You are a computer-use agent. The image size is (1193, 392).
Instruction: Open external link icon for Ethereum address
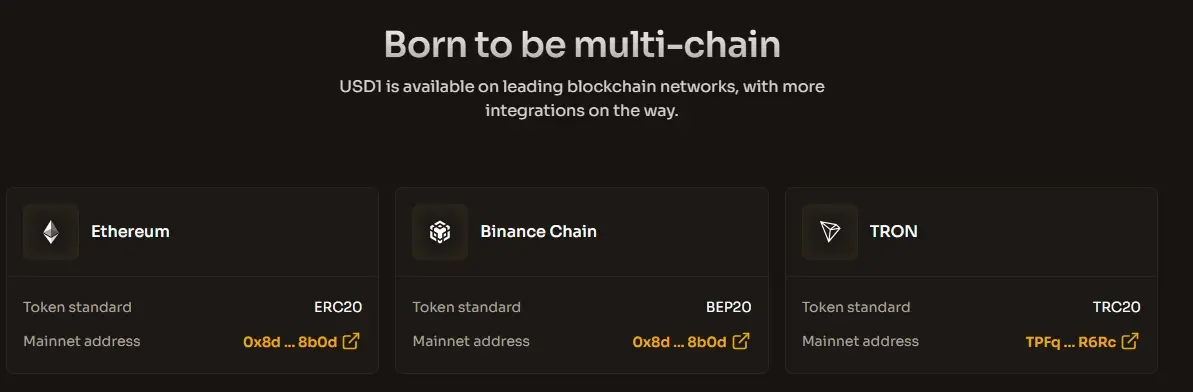pos(351,341)
